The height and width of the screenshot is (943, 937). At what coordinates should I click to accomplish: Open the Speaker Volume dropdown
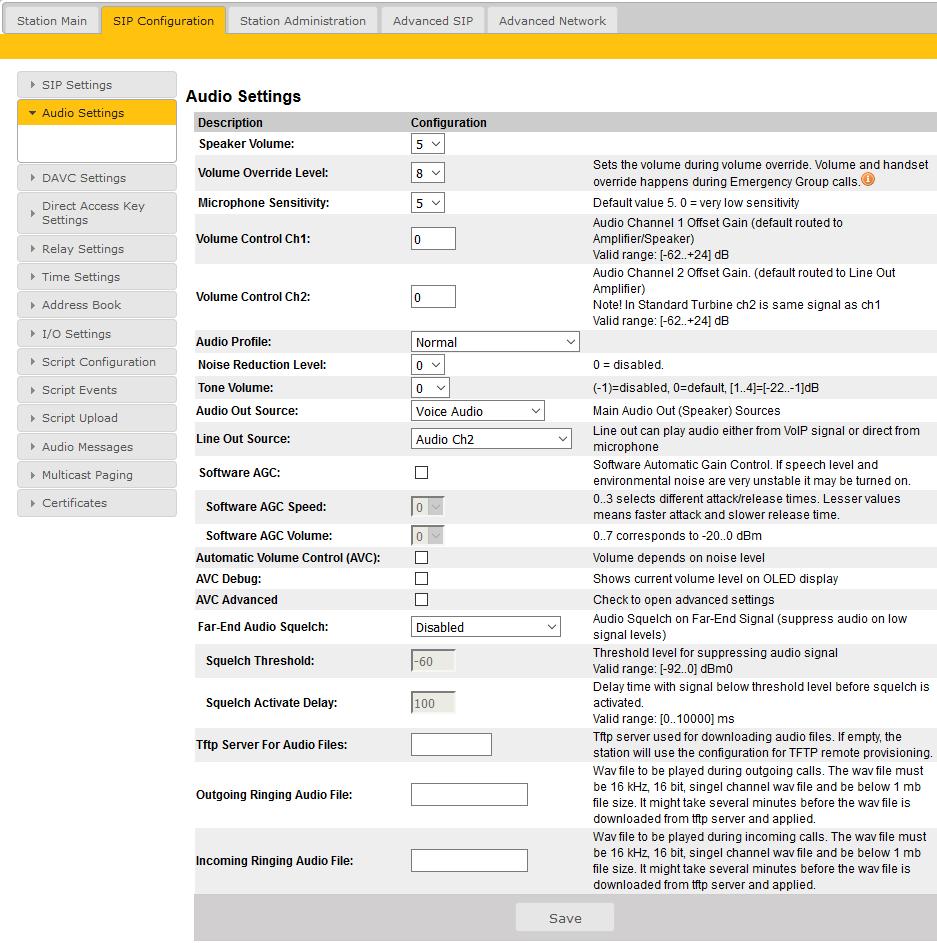[x=428, y=144]
